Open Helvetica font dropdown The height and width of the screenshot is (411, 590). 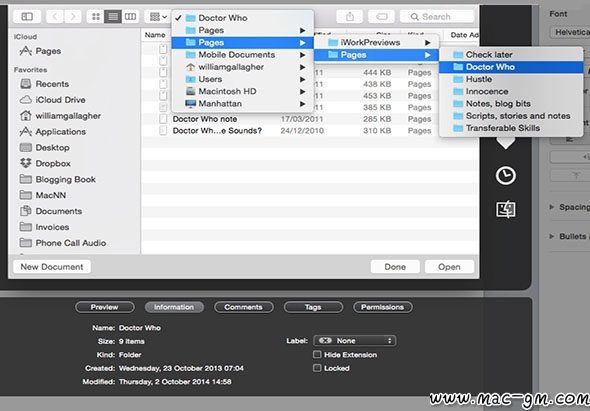pyautogui.click(x=570, y=32)
